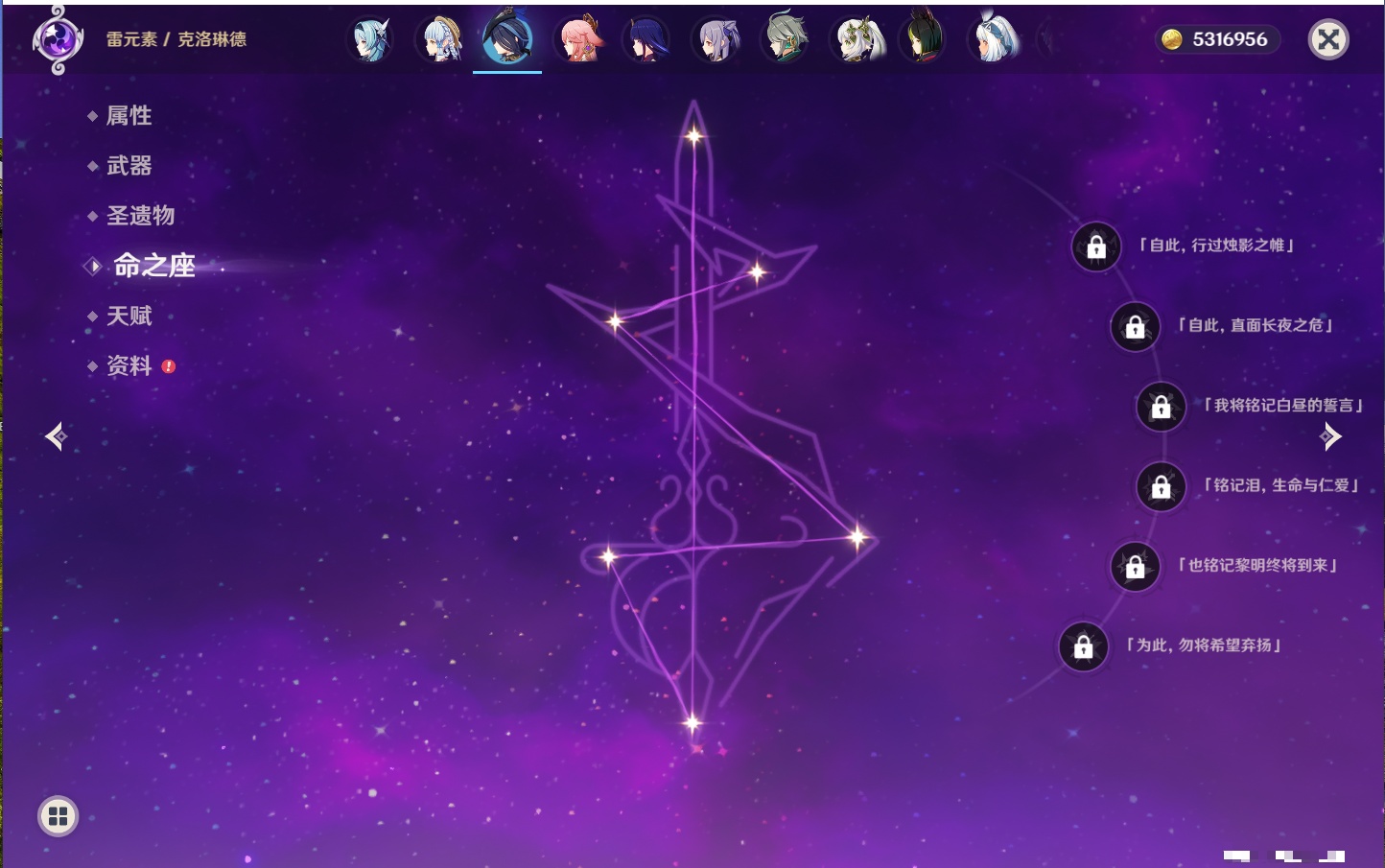Open the 资料 profile tab
The image size is (1385, 868).
point(129,366)
